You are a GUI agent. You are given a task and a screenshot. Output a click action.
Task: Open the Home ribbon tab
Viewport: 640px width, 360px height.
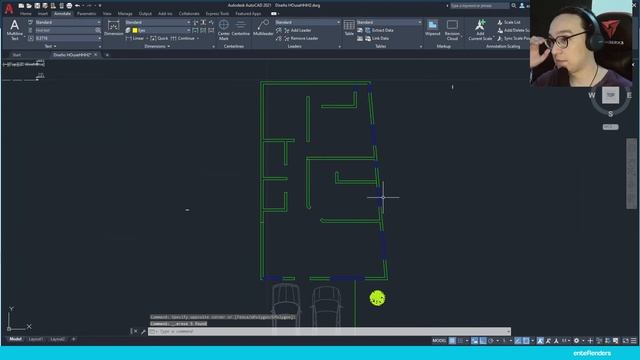pyautogui.click(x=25, y=13)
